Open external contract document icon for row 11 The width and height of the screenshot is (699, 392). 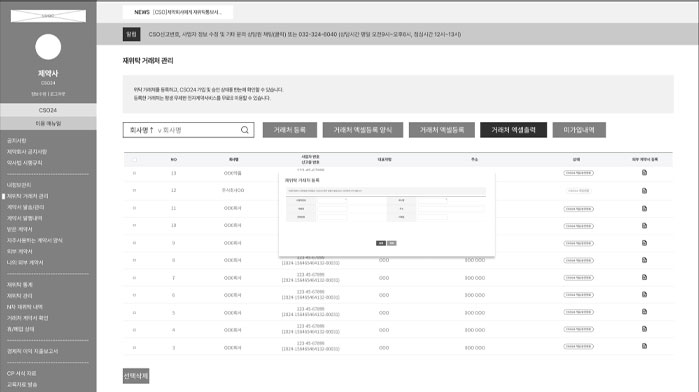click(644, 208)
